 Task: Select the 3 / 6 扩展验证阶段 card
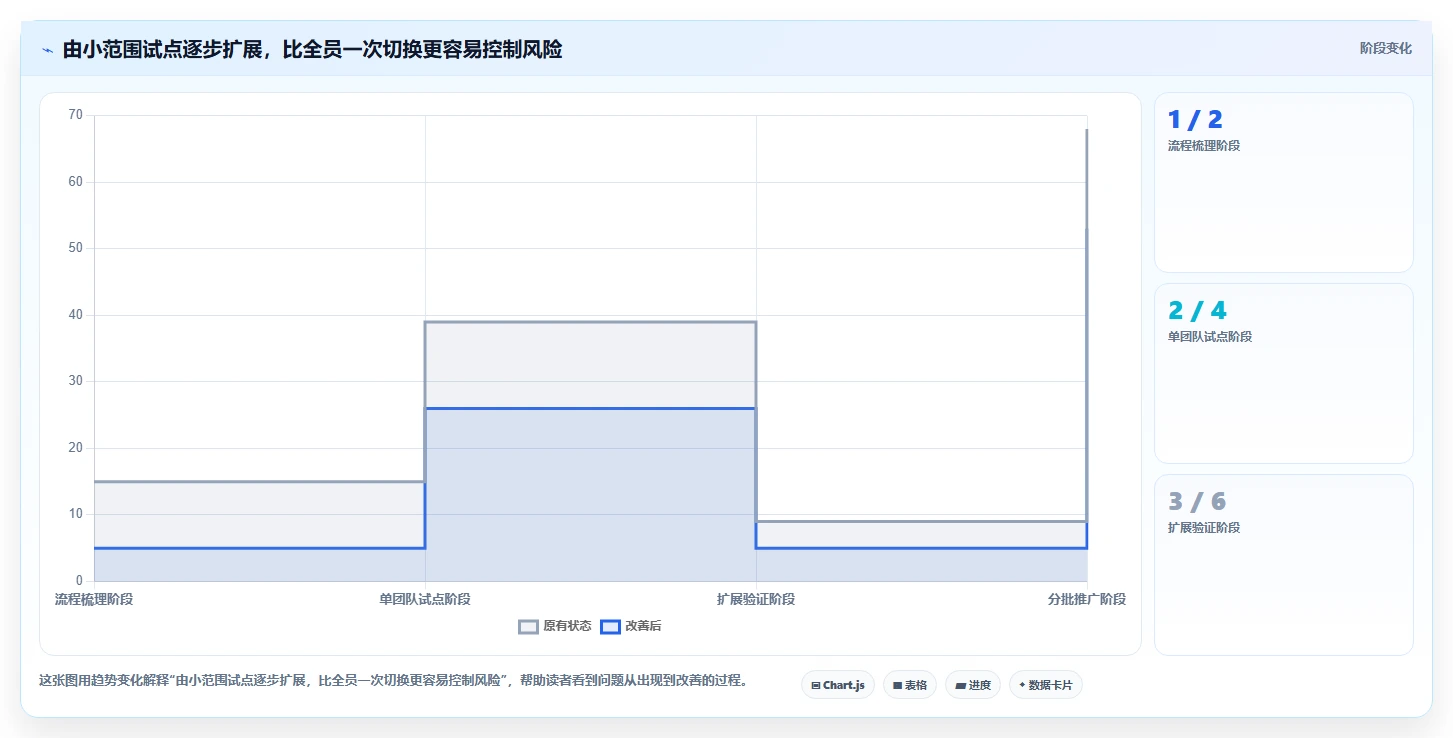tap(1284, 565)
